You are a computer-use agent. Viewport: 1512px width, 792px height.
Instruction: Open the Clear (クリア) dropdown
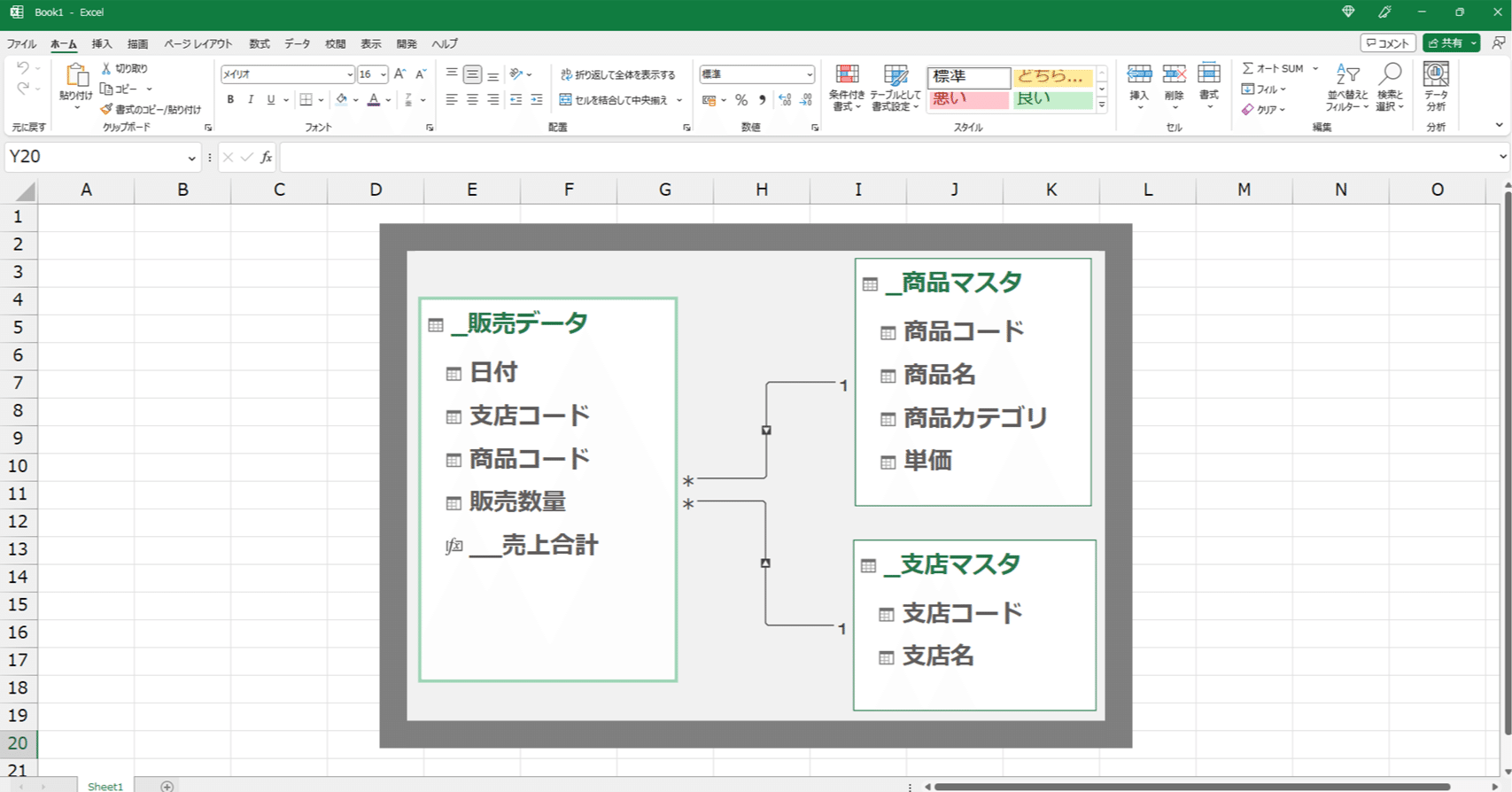(x=1263, y=110)
